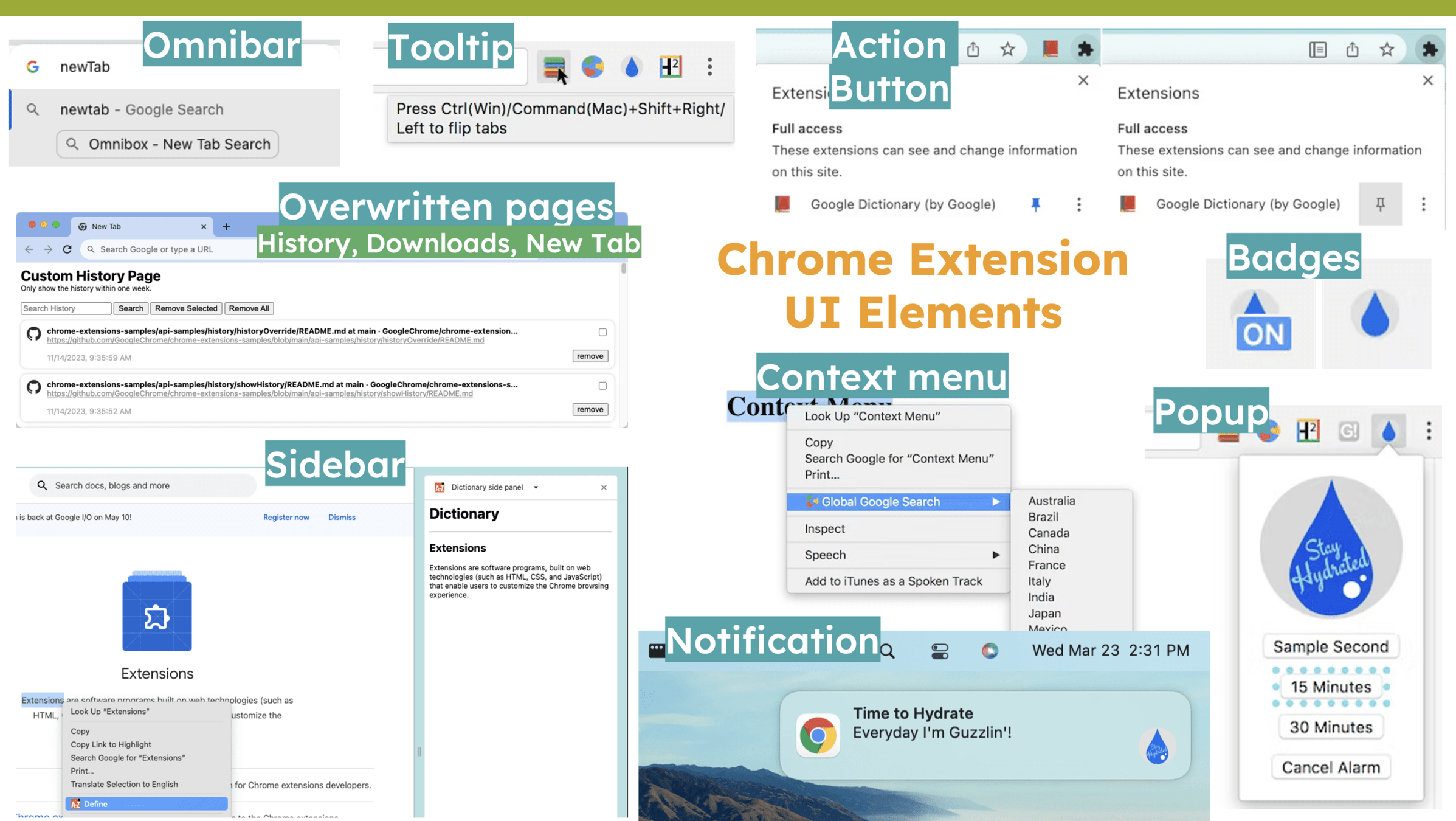
Task: Open the side panel icon in right toolbar
Action: 1317,49
